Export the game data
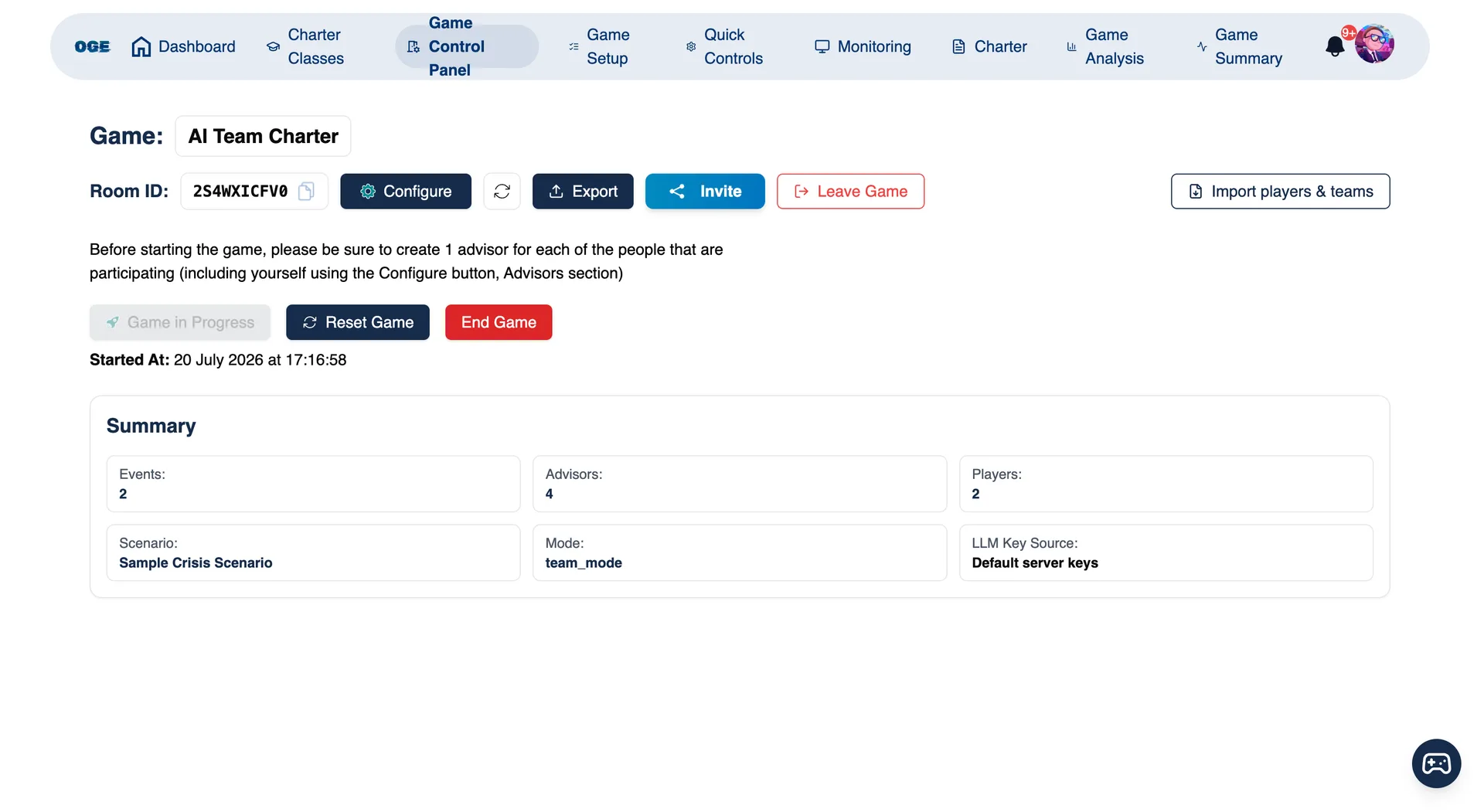Image resolution: width=1484 pixels, height=812 pixels. click(583, 191)
